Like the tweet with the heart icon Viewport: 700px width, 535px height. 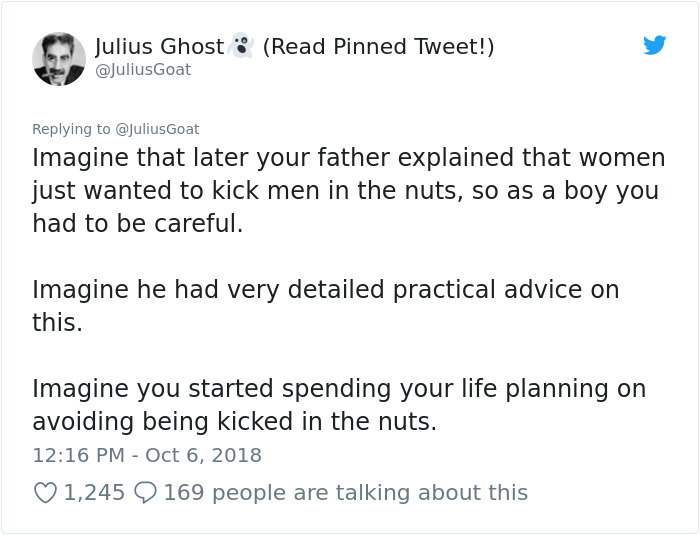pyautogui.click(x=45, y=492)
